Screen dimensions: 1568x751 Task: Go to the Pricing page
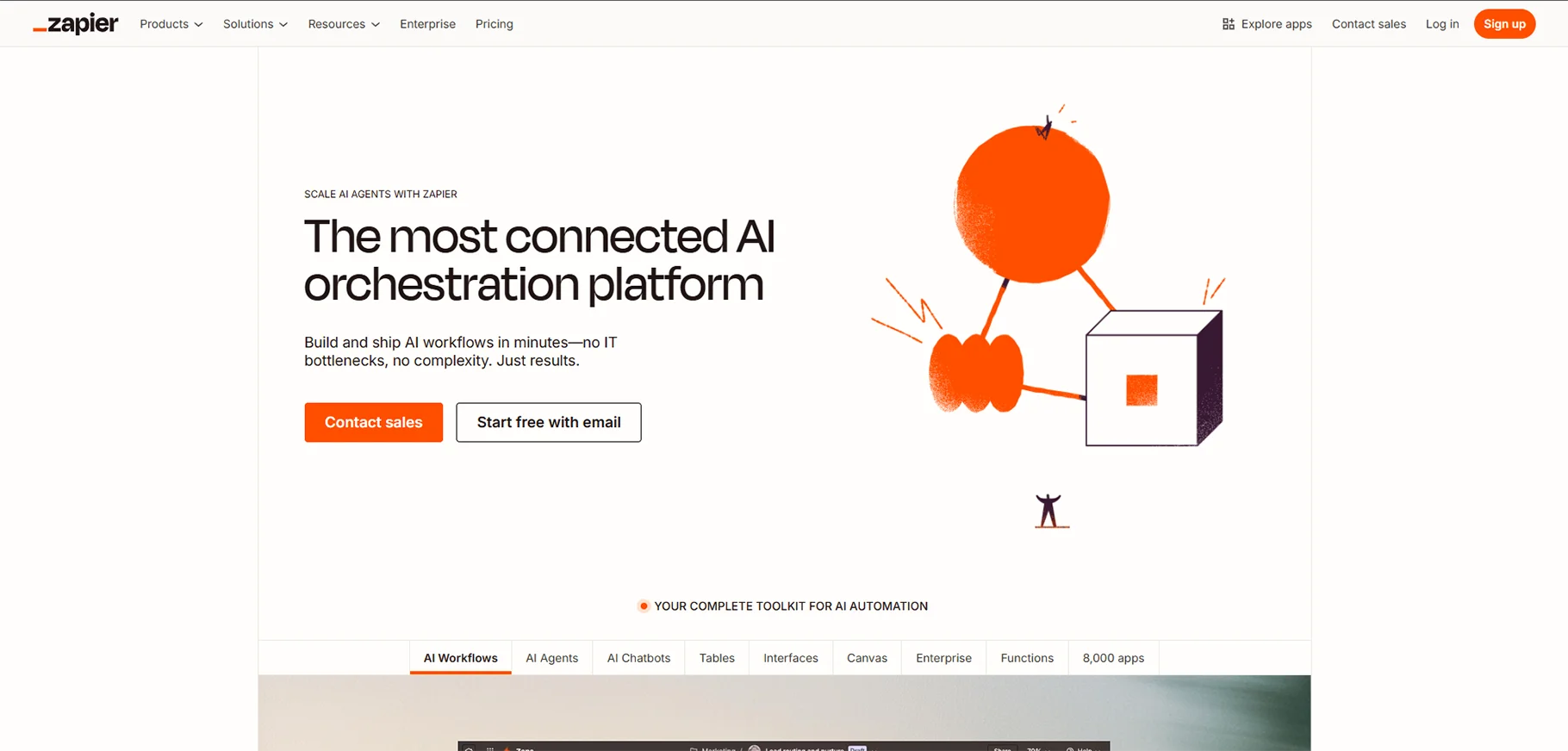[x=495, y=24]
